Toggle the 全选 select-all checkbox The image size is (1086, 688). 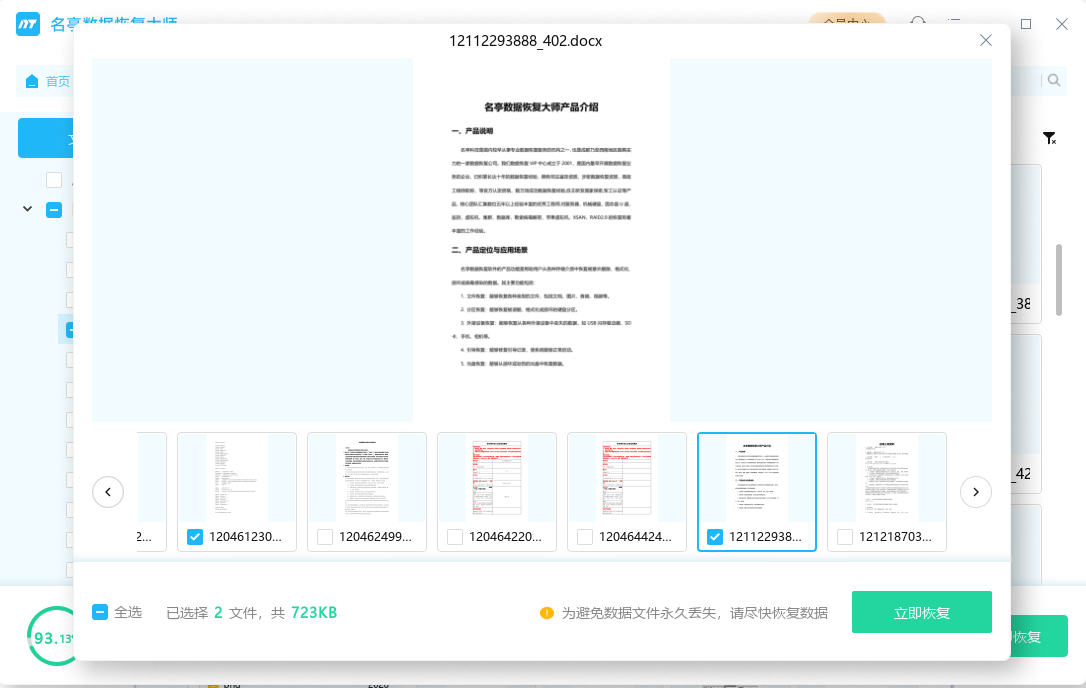[x=100, y=612]
